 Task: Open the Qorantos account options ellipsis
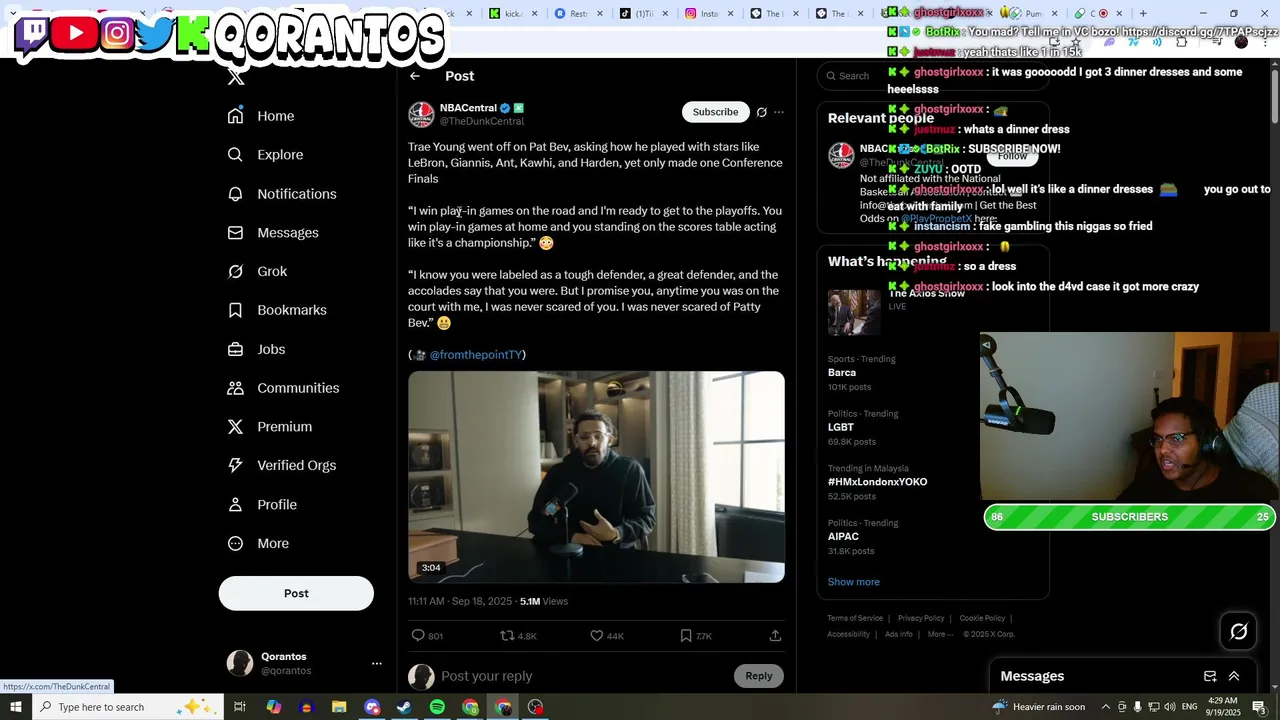click(x=377, y=663)
